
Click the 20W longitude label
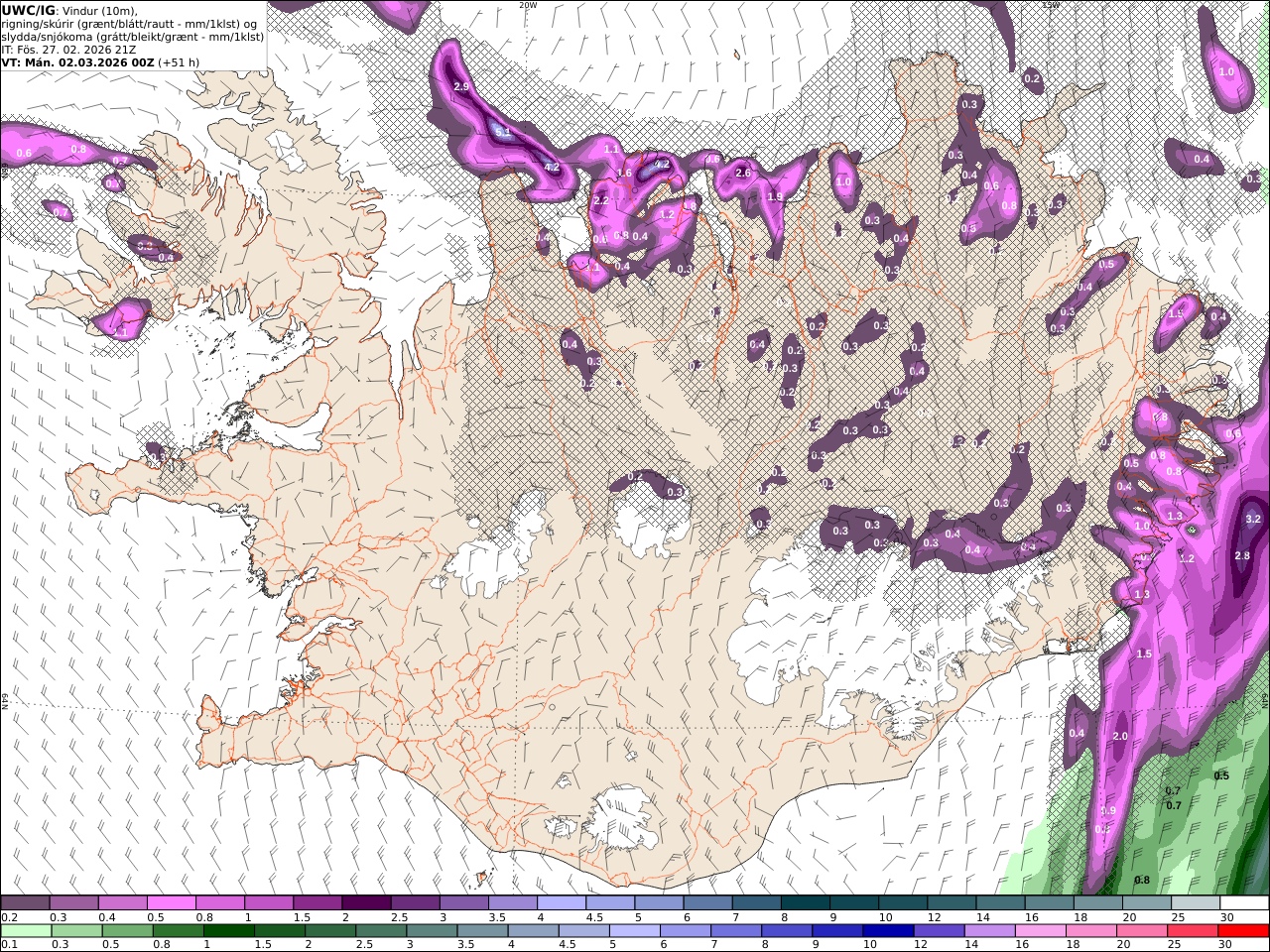(528, 5)
